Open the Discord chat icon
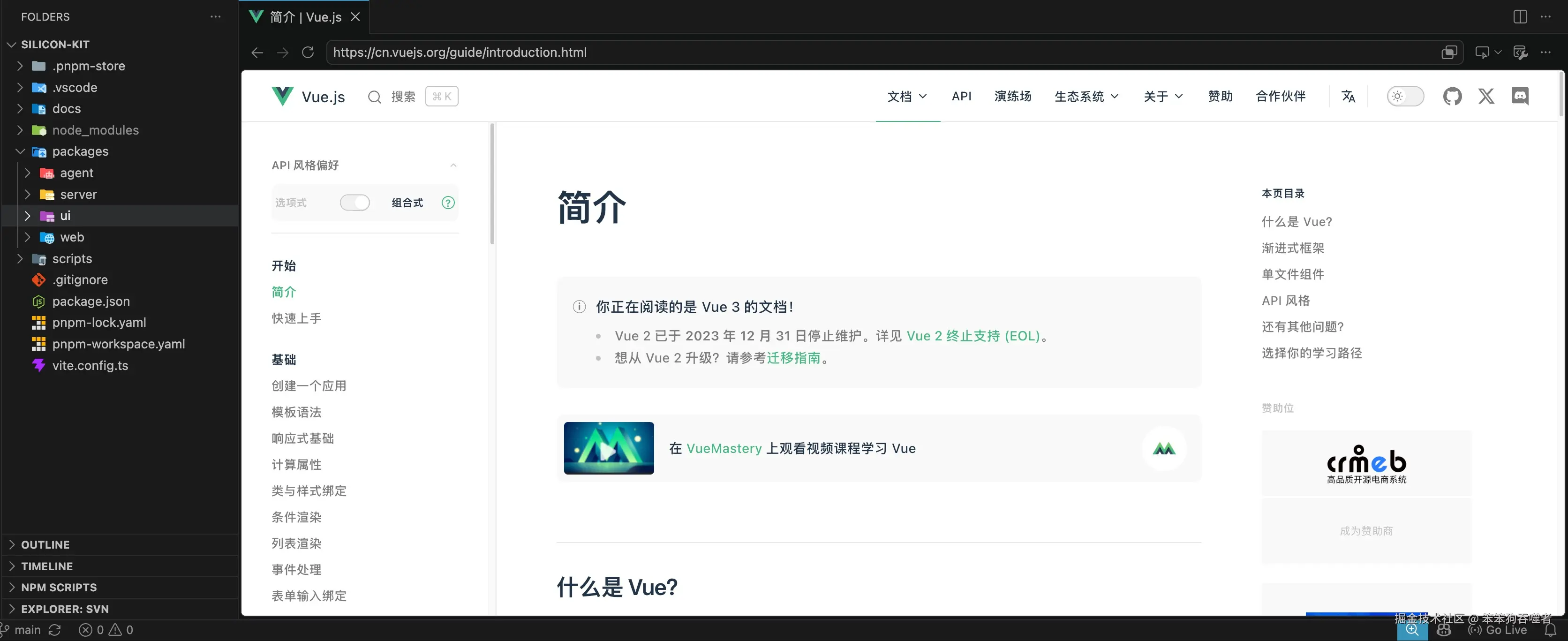 (1520, 96)
